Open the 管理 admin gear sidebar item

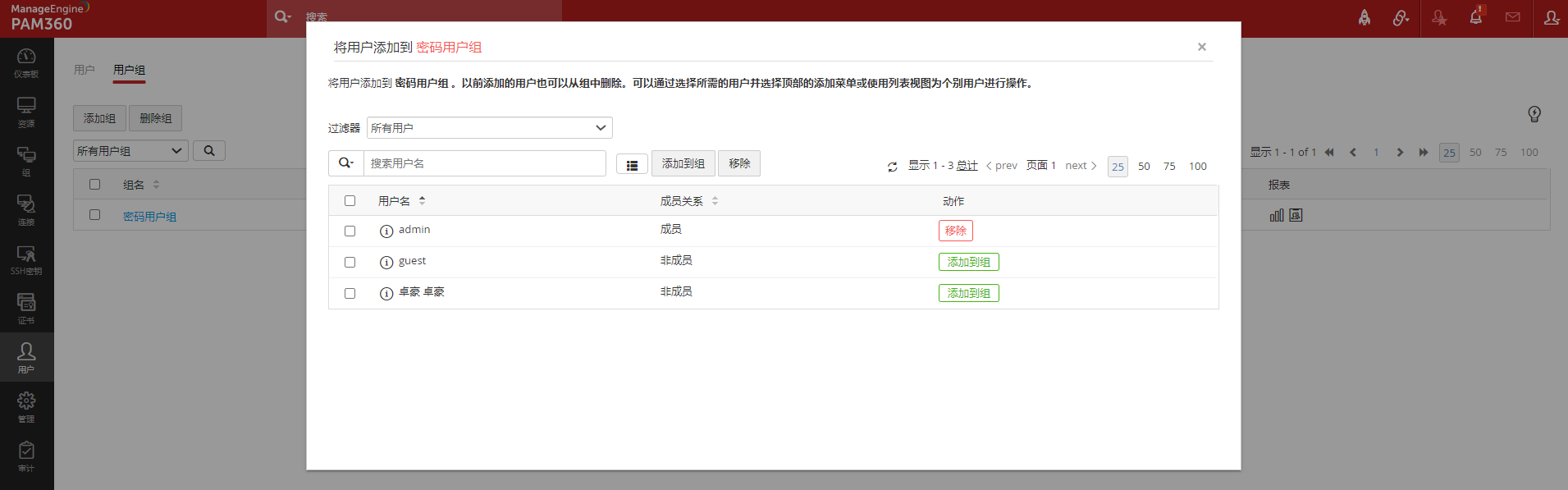tap(26, 406)
